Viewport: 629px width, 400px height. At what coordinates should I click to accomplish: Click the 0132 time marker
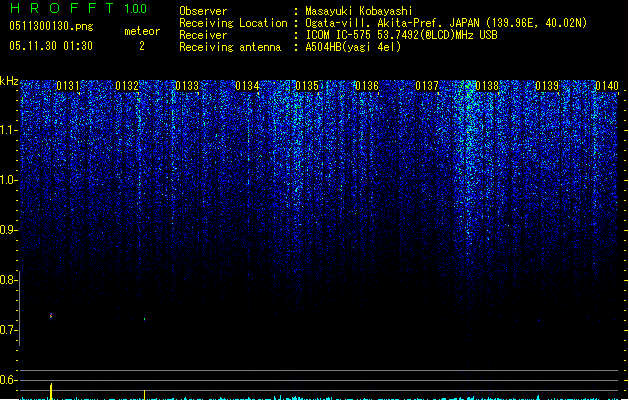127,86
